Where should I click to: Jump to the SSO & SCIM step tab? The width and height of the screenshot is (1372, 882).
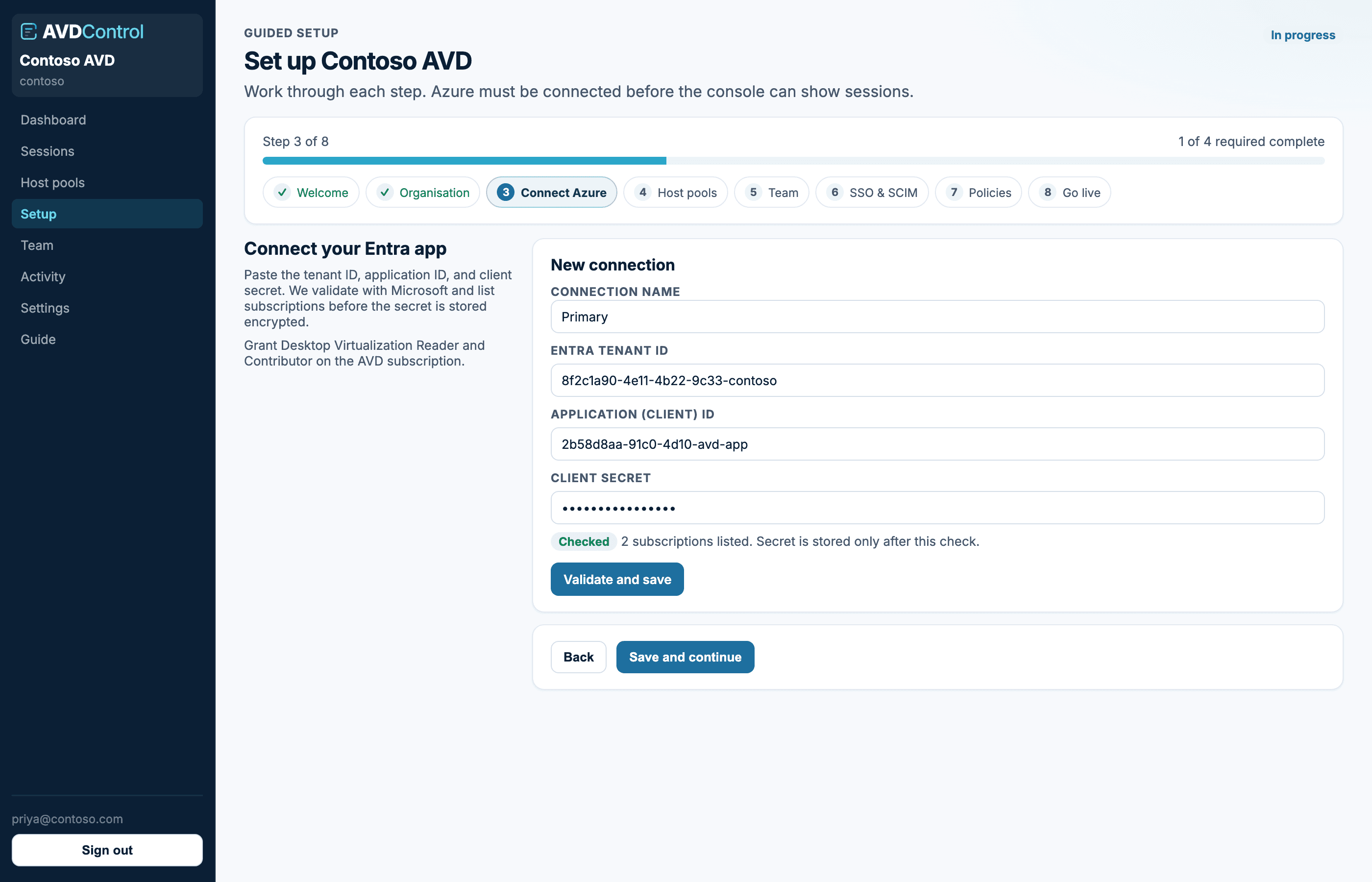point(872,193)
